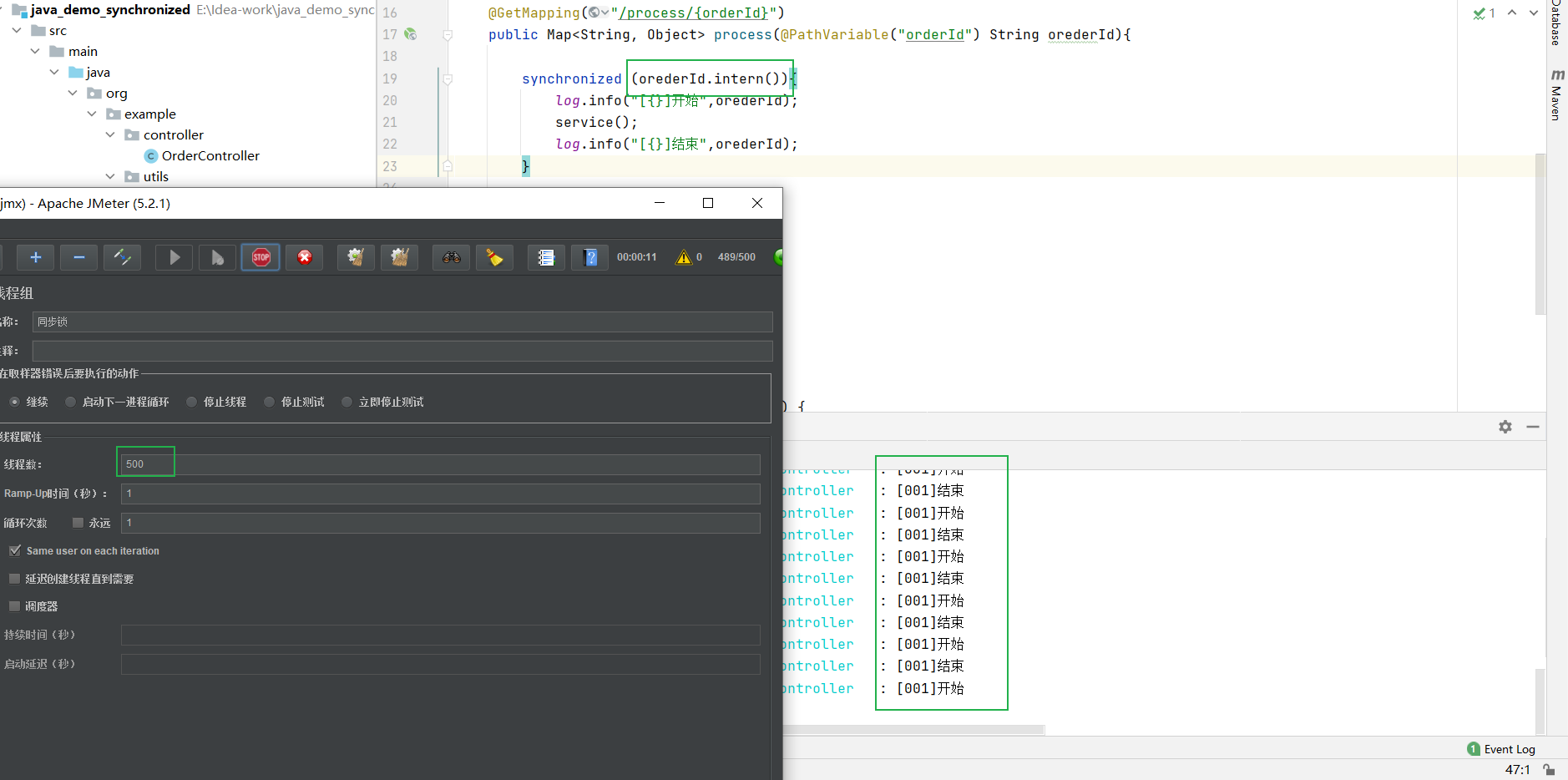1568x780 pixels.
Task: Add a new element with the plus button
Action: 35,257
